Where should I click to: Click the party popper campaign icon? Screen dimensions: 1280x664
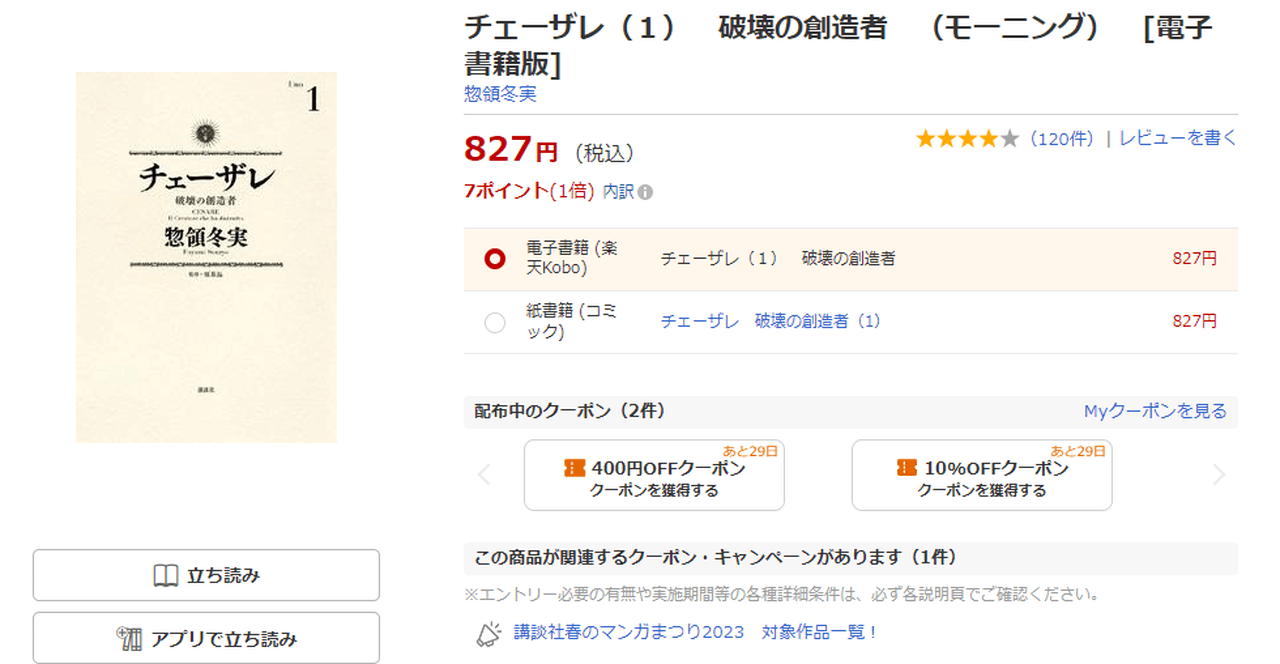coord(488,633)
